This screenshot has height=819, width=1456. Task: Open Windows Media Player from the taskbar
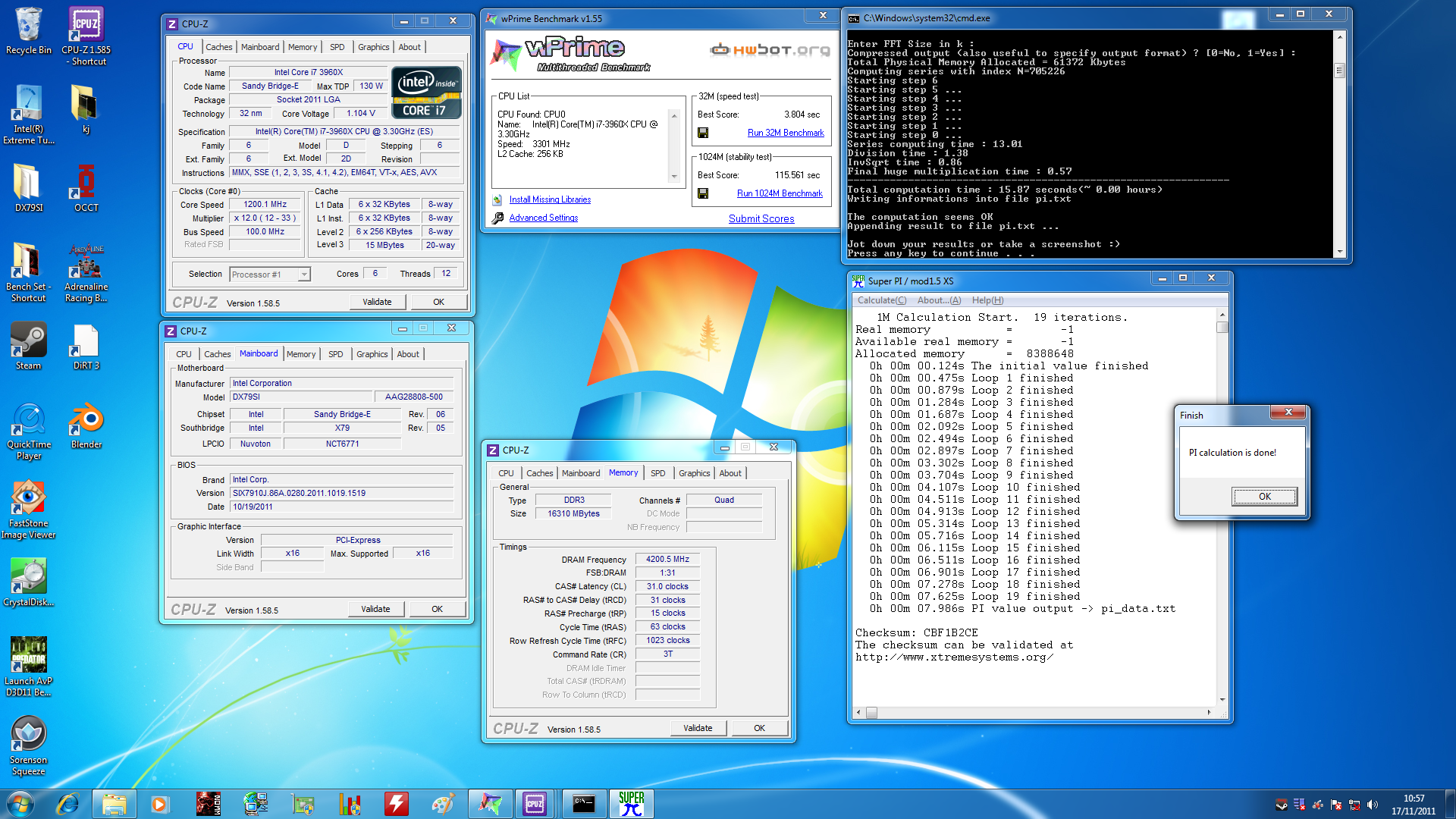pyautogui.click(x=159, y=804)
